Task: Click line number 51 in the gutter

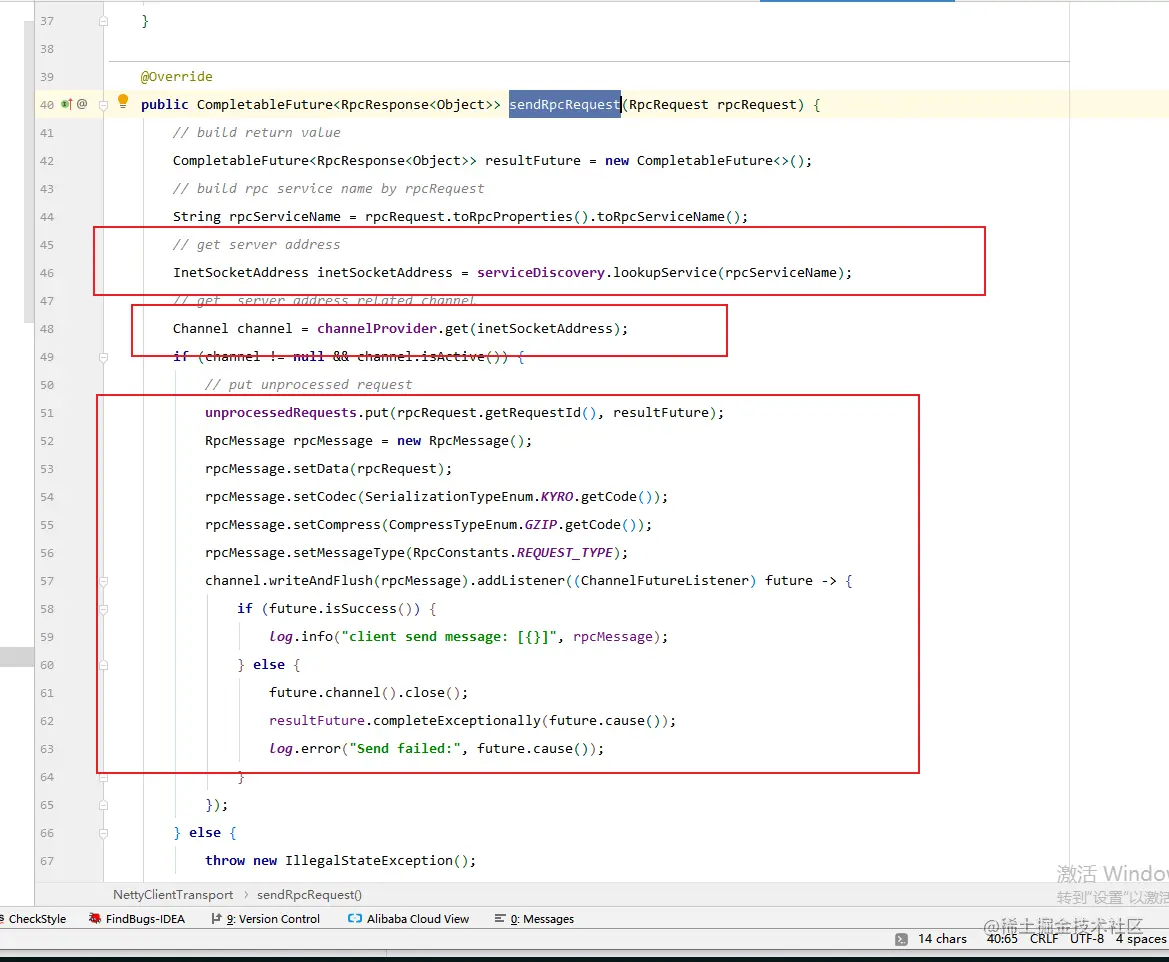Action: point(47,413)
